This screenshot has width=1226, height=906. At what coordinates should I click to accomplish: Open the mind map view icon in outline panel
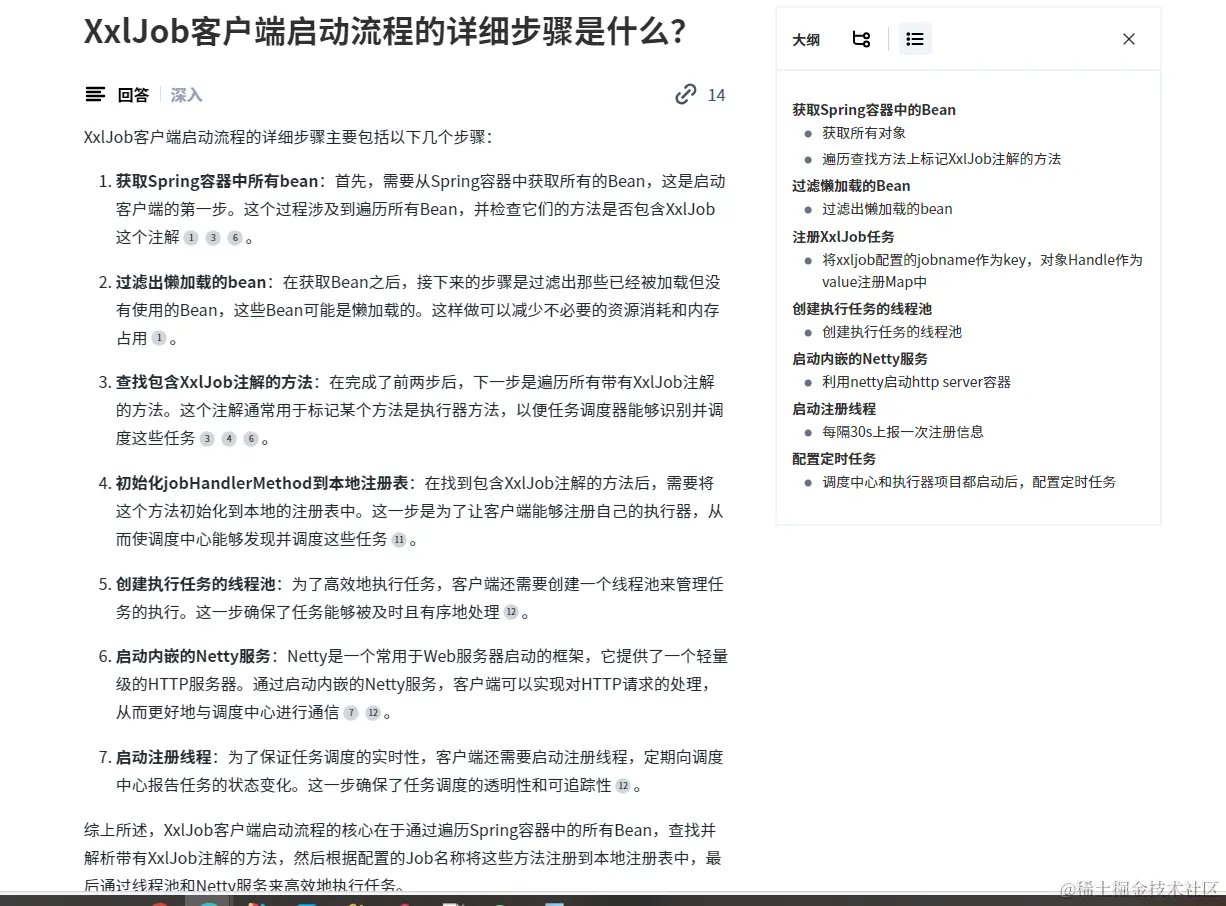861,39
